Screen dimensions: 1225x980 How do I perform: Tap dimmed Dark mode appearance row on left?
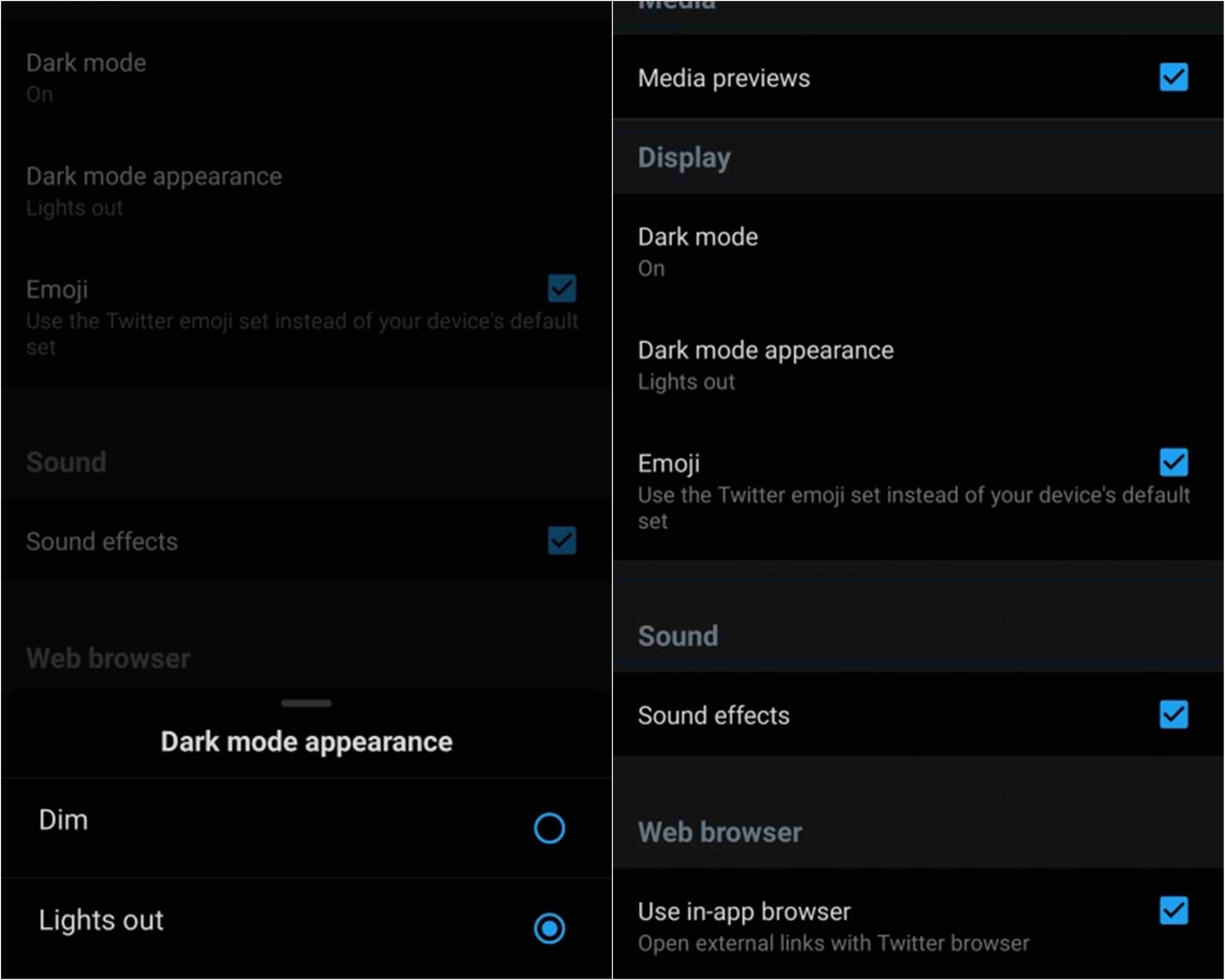[154, 190]
